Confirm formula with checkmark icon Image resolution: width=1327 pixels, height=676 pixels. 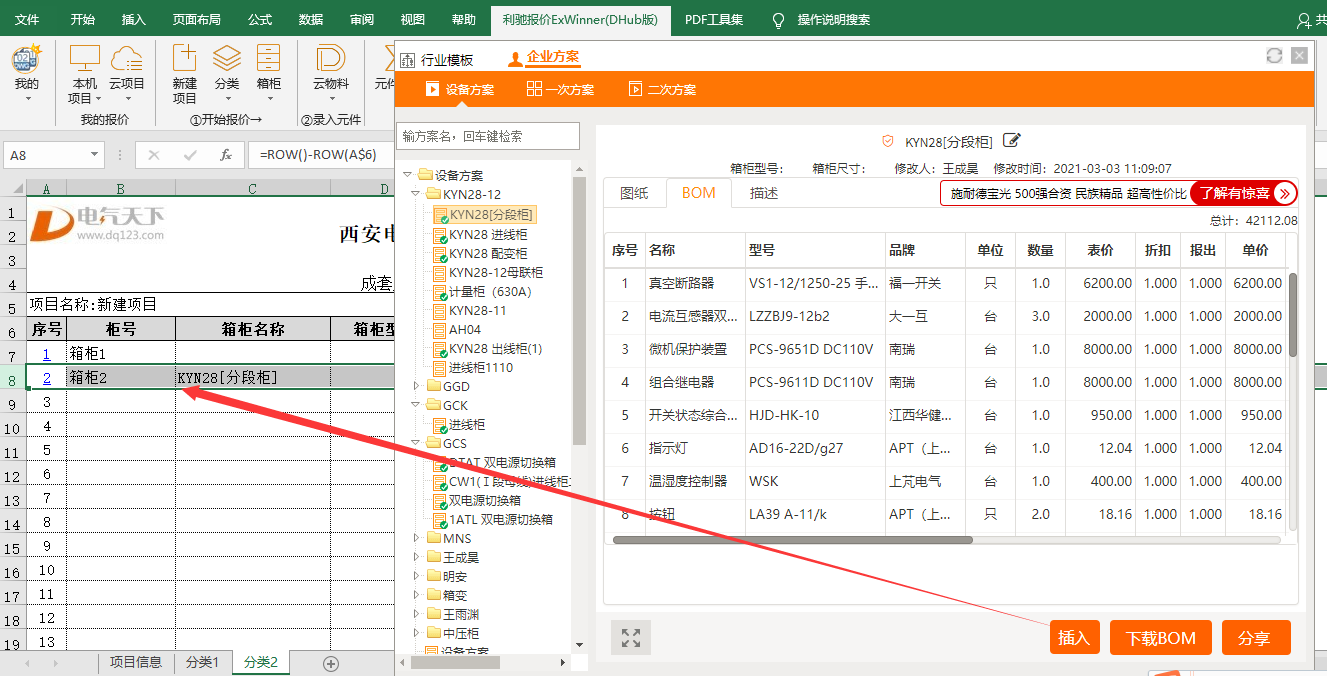point(190,155)
